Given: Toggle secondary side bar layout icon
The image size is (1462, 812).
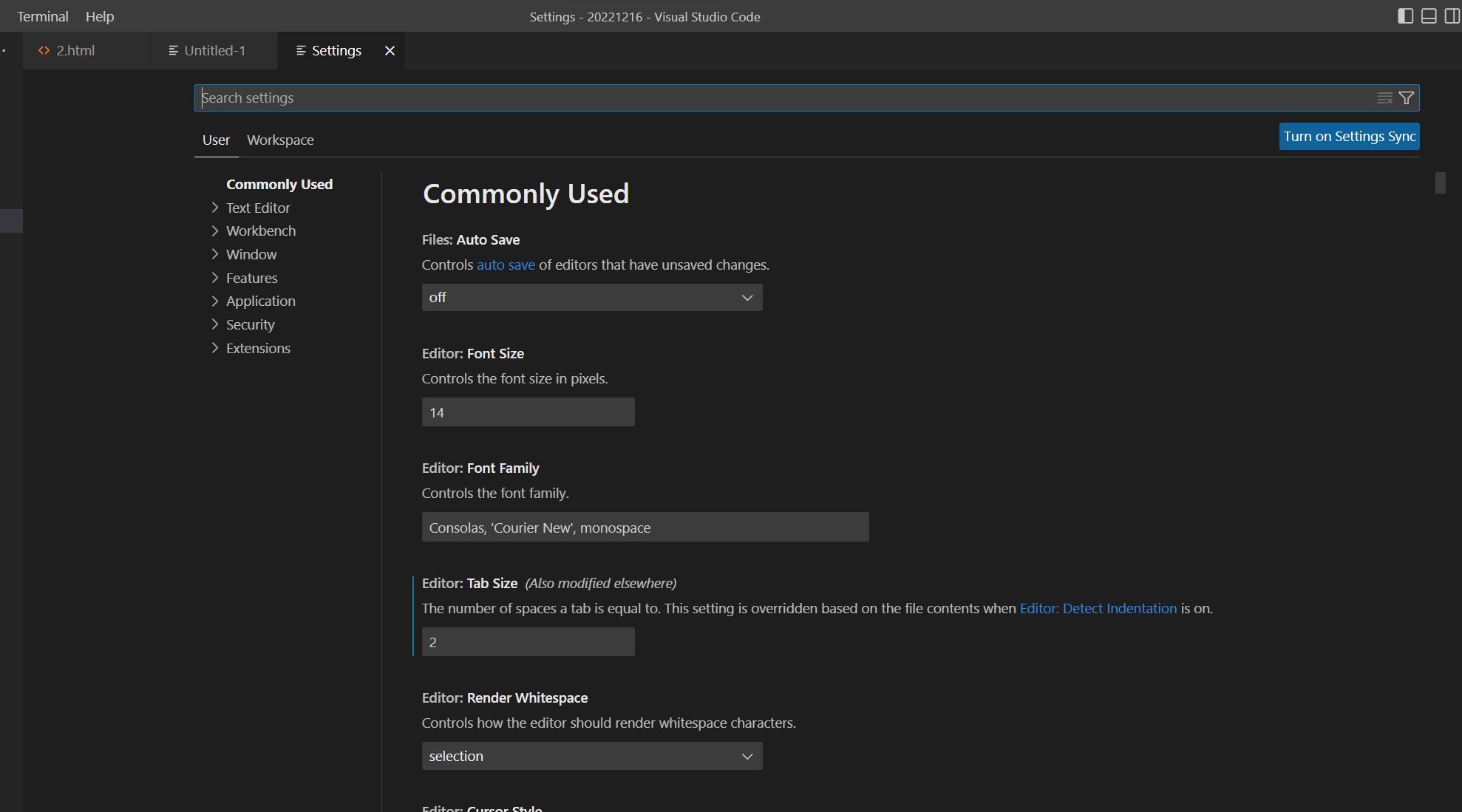Looking at the screenshot, I should click(1452, 16).
